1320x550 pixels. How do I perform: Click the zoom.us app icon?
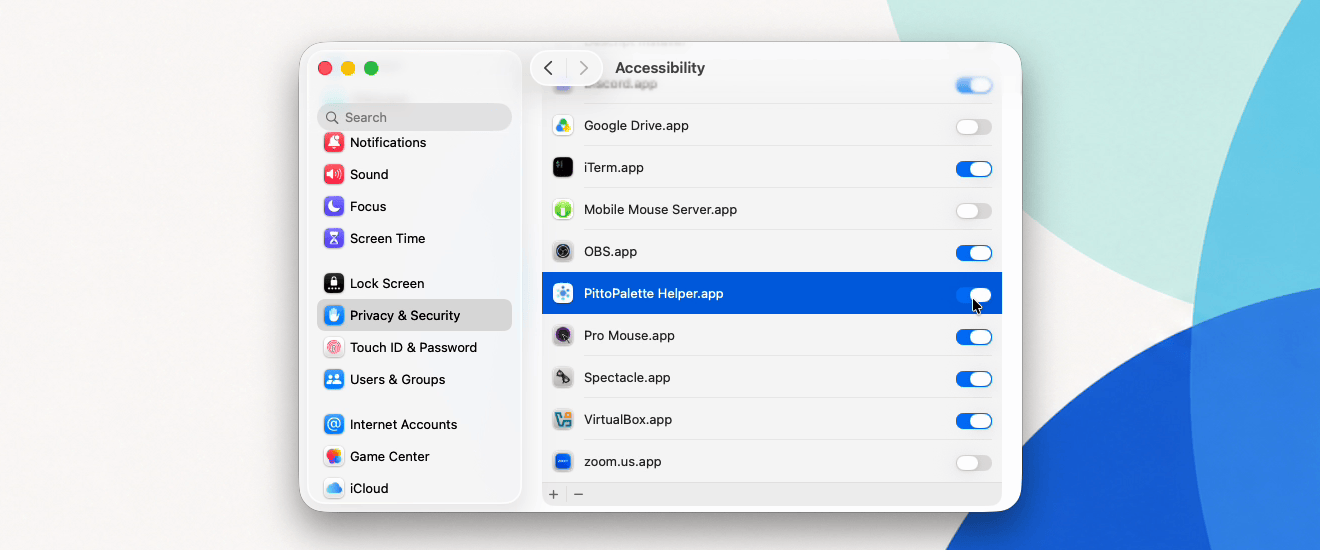point(563,462)
